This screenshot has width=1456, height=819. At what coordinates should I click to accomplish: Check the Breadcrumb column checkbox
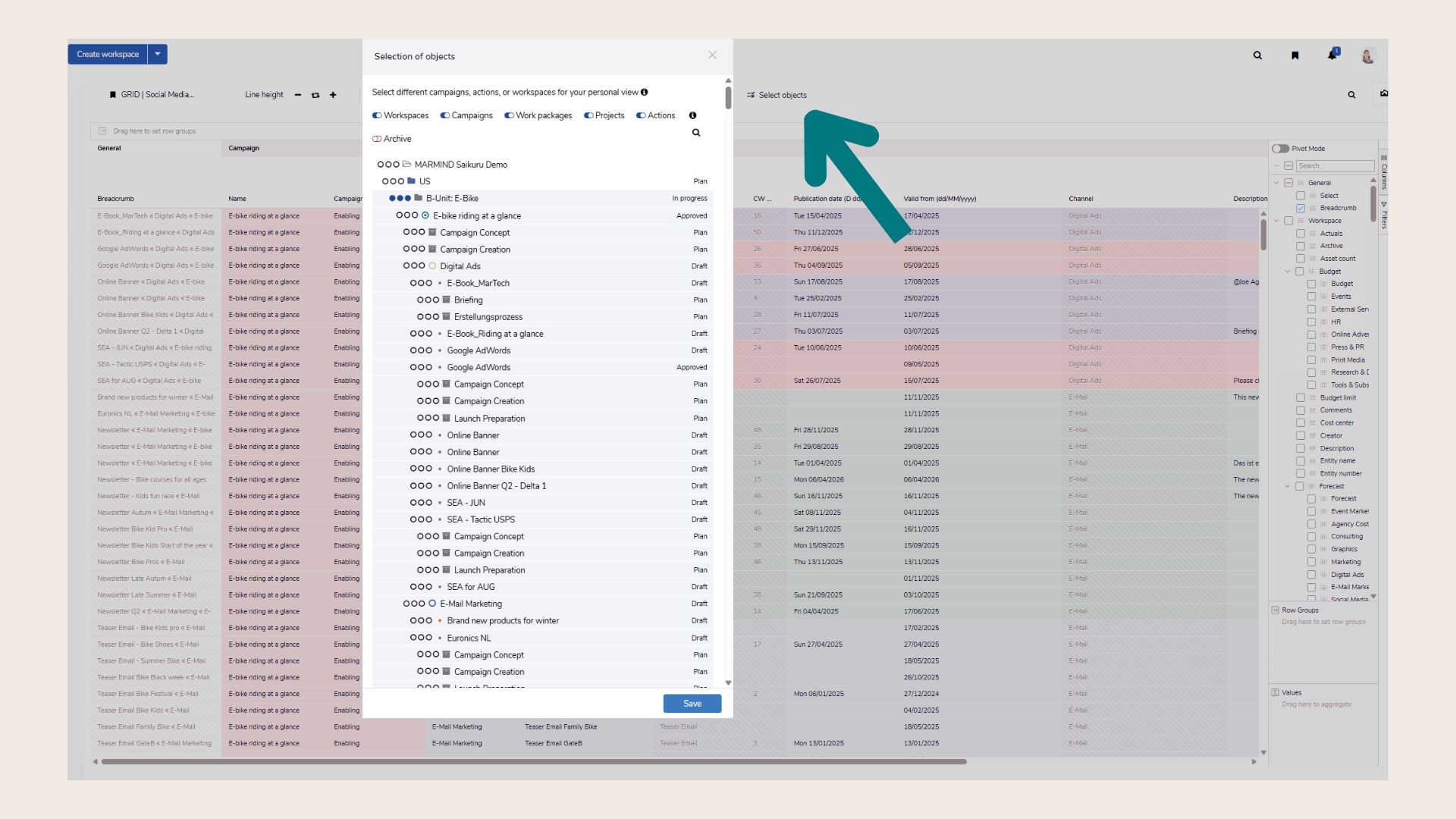[1301, 208]
